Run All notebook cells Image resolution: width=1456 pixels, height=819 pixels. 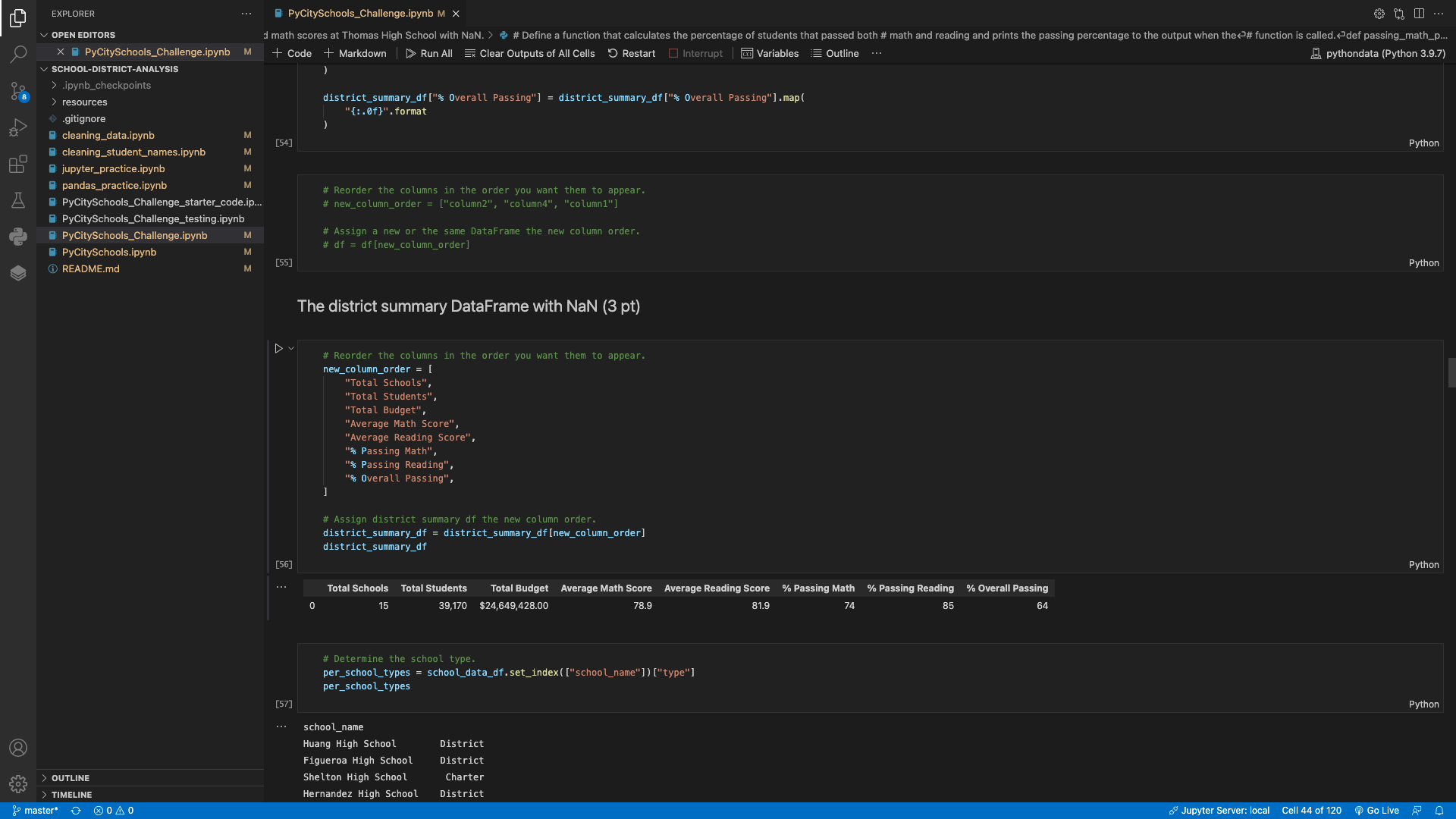pos(428,53)
